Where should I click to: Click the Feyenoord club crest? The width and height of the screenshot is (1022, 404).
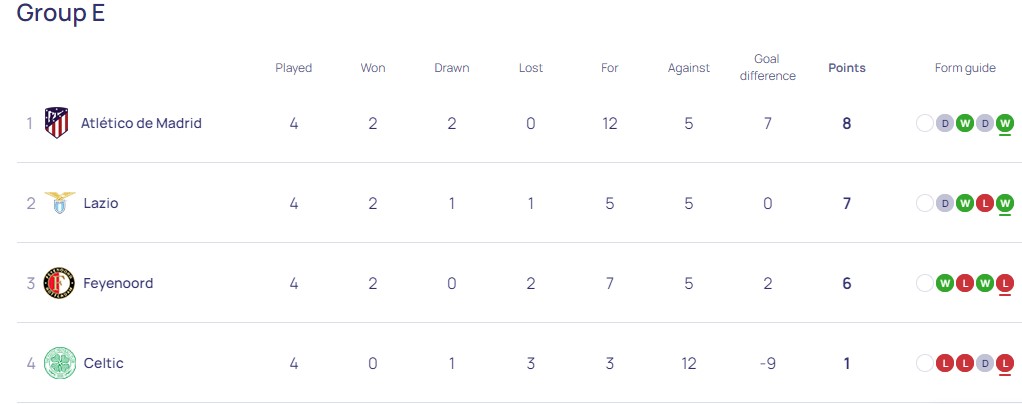coord(60,283)
